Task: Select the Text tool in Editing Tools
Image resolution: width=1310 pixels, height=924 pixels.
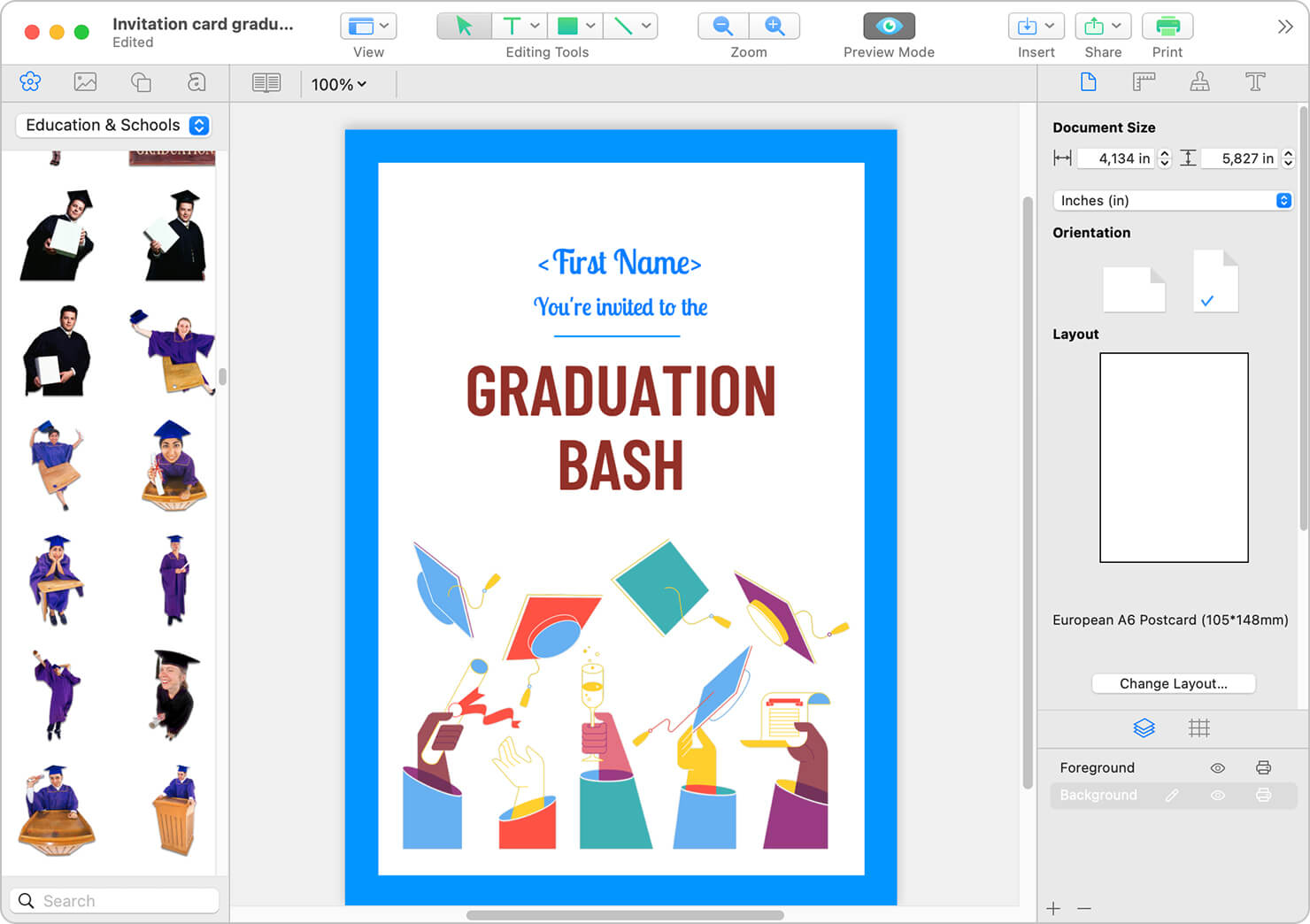Action: coord(512,26)
